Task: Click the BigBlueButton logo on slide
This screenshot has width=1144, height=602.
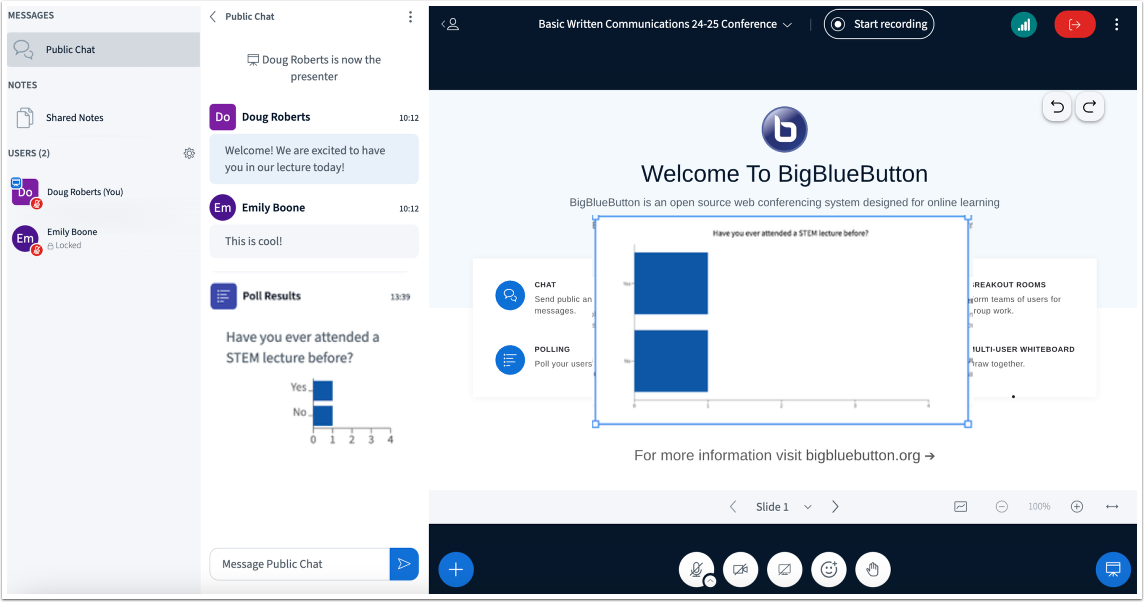Action: [x=784, y=130]
